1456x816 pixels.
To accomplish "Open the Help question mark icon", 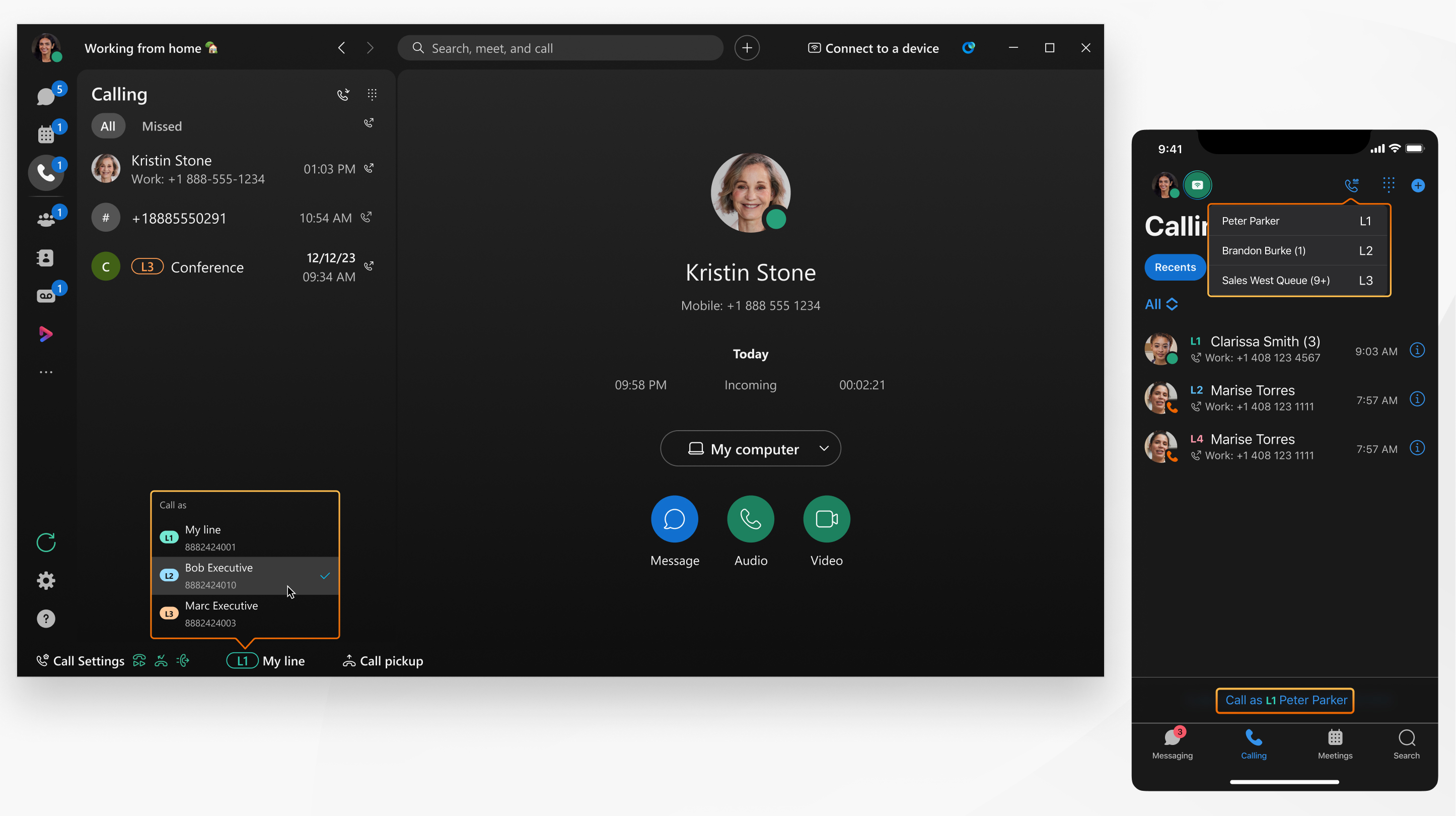I will click(46, 619).
